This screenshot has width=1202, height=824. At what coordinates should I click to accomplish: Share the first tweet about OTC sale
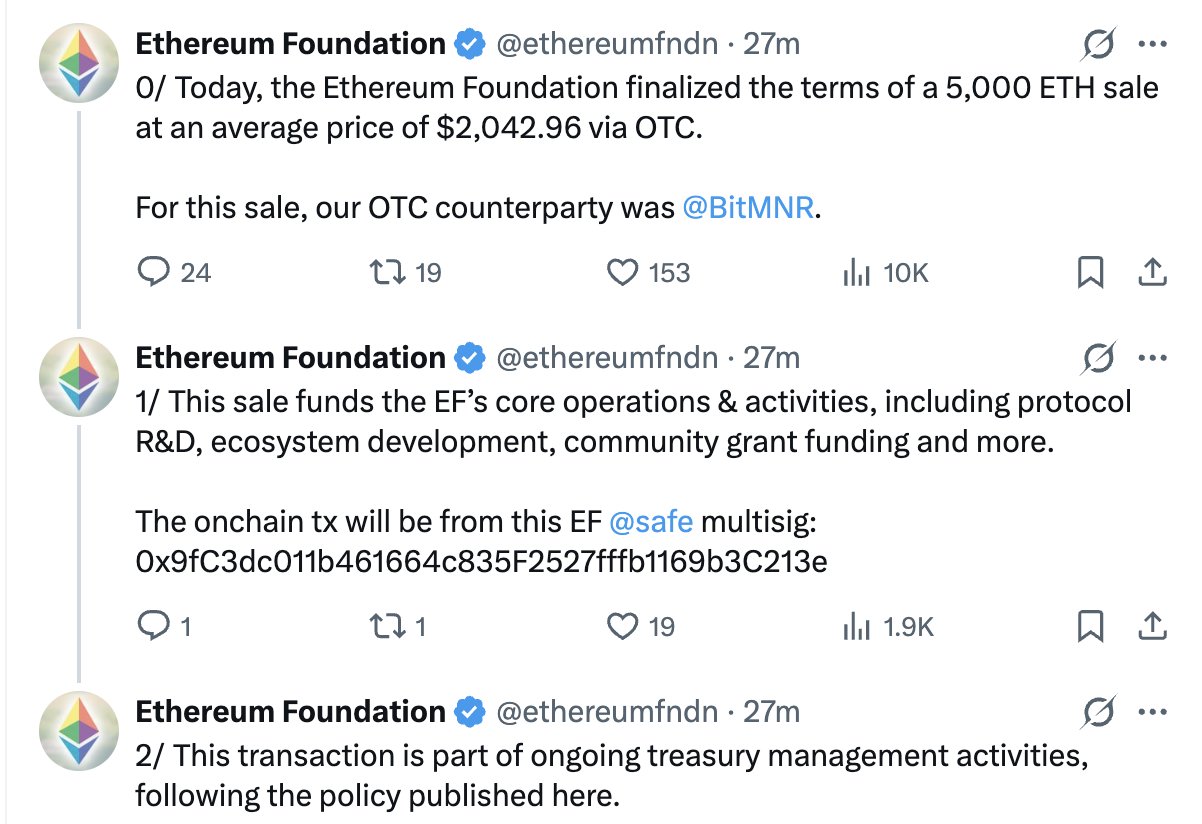[1151, 271]
